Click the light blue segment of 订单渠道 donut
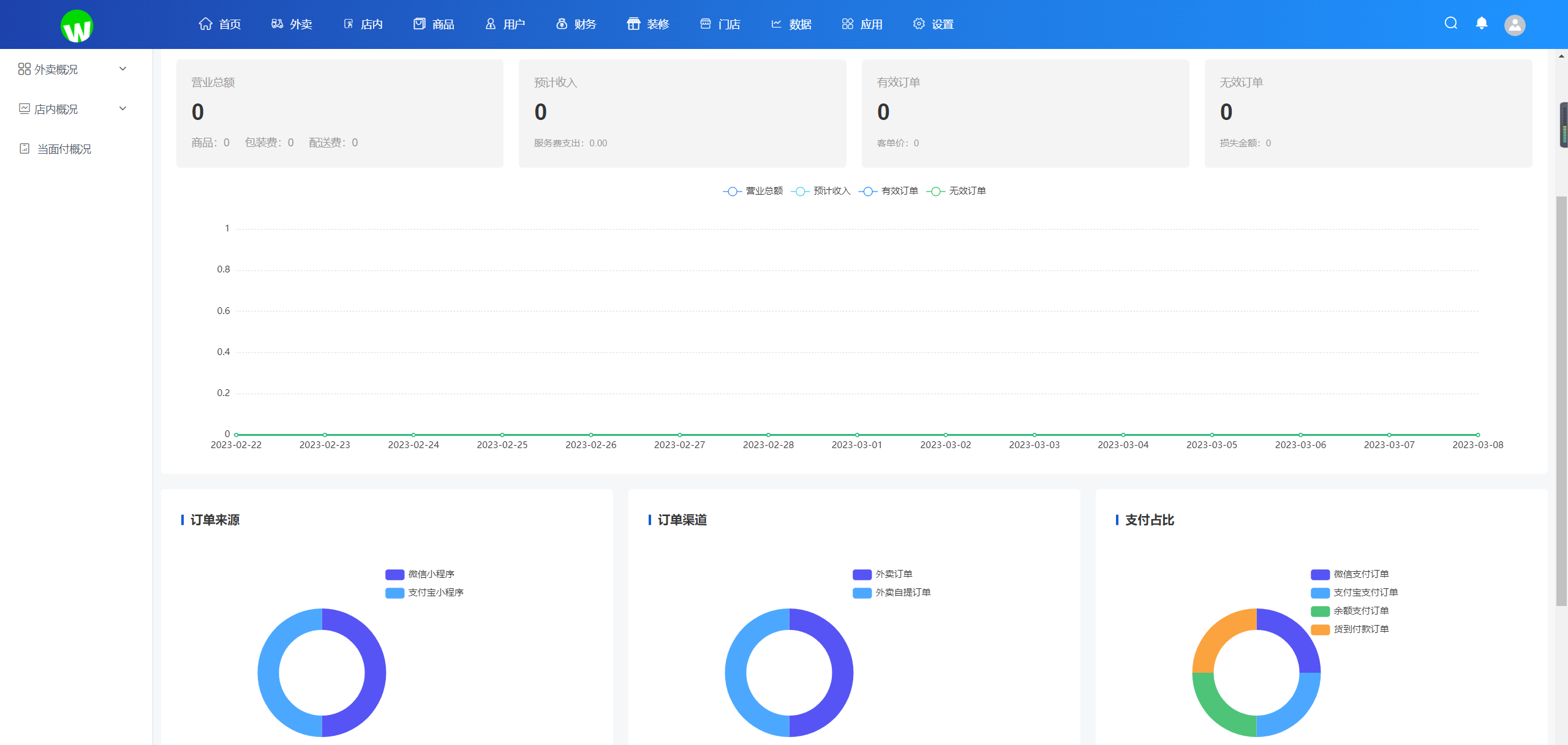Screen dimensions: 1568x745 (737, 673)
